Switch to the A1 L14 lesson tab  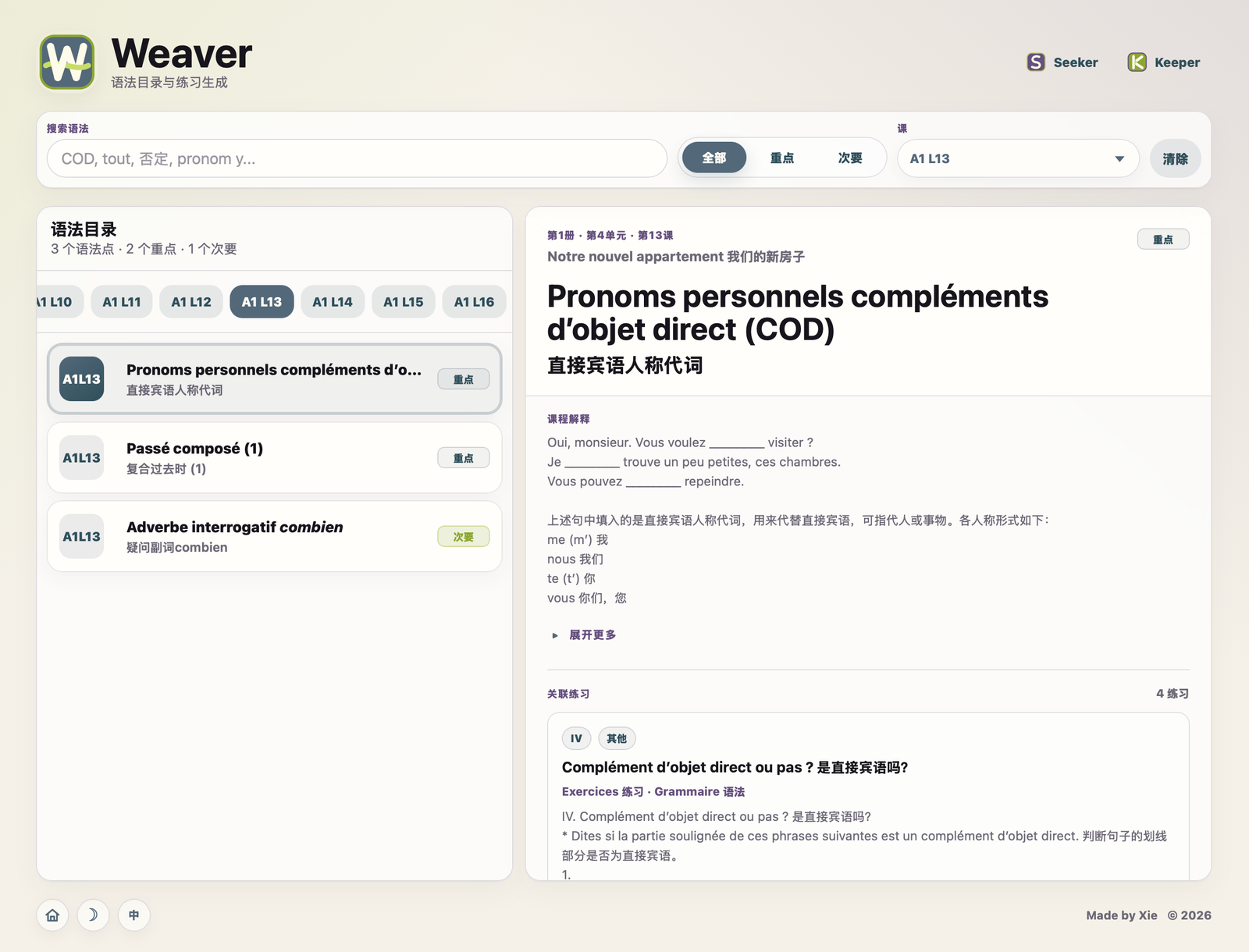coord(333,302)
